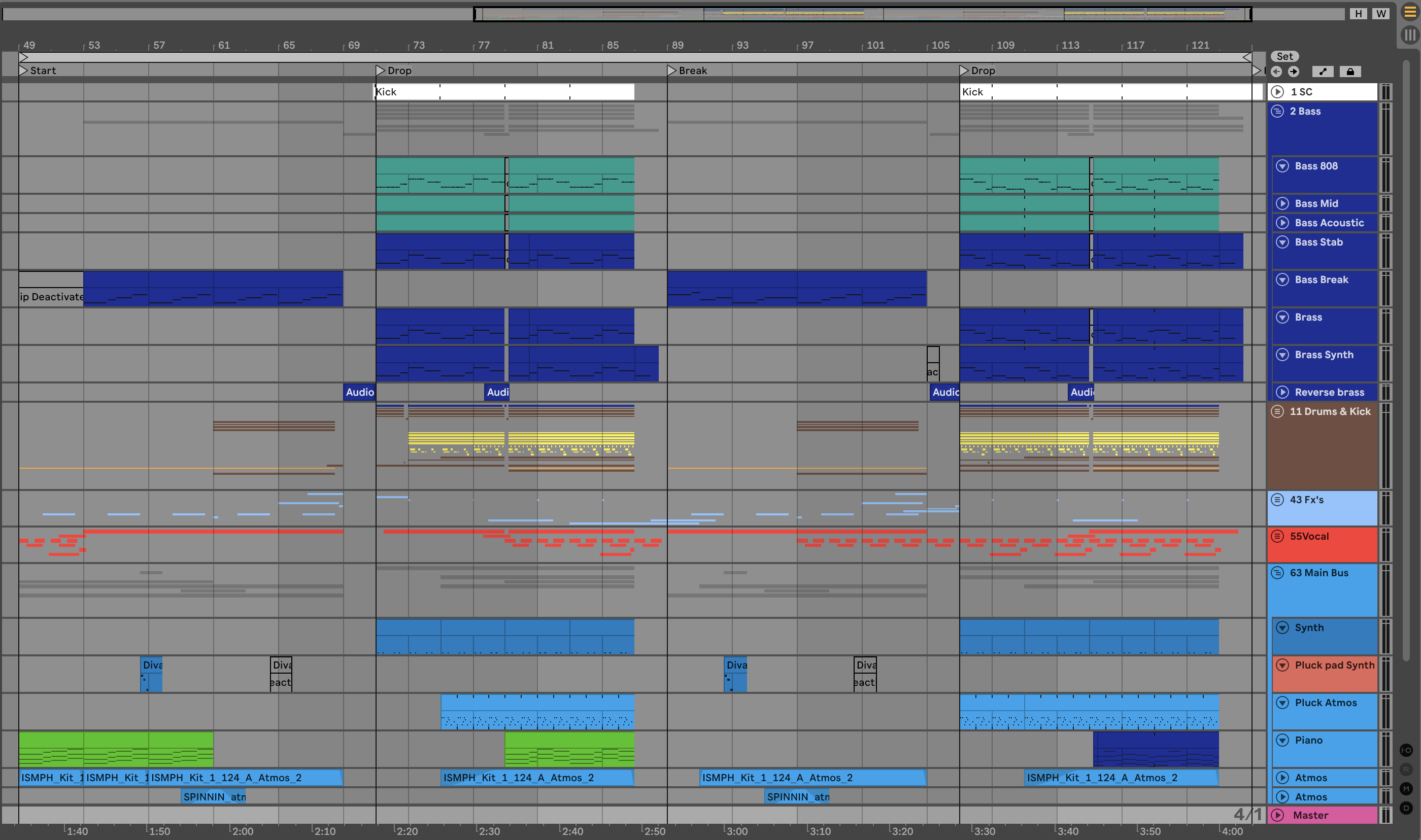The height and width of the screenshot is (840, 1421).
Task: Switch to Session view via the vertical-bars icon
Action: click(1410, 35)
